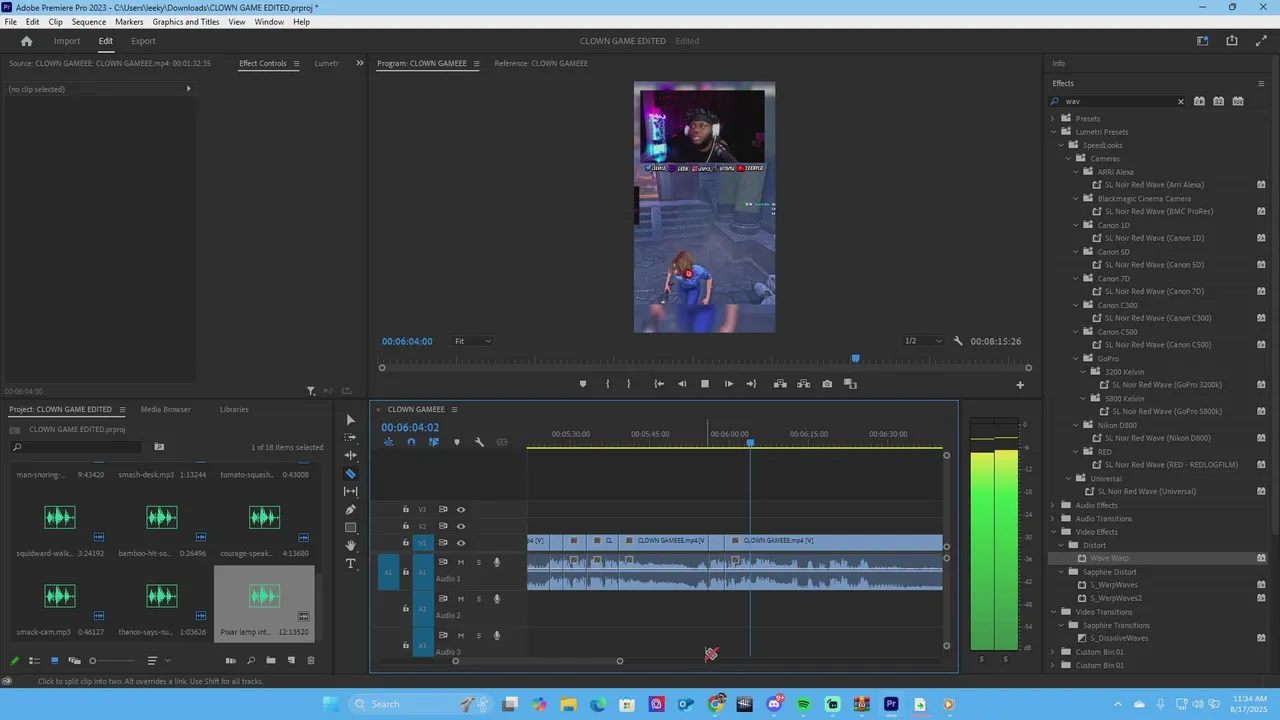Click Mark In bracket button
This screenshot has height=720, width=1280.
tap(607, 384)
